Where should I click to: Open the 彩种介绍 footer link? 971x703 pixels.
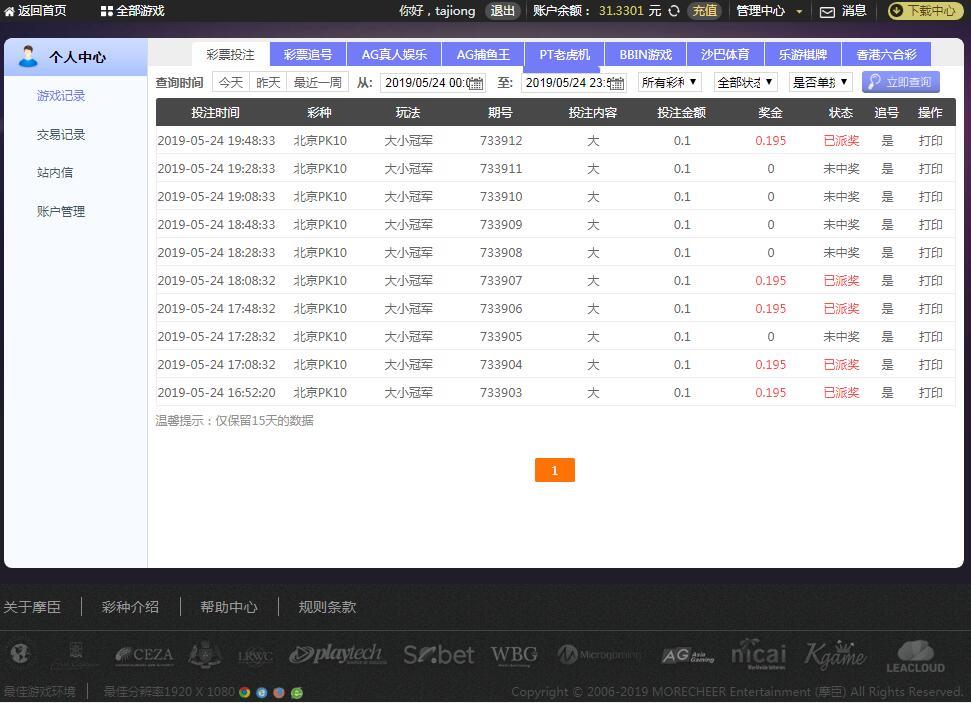click(130, 607)
